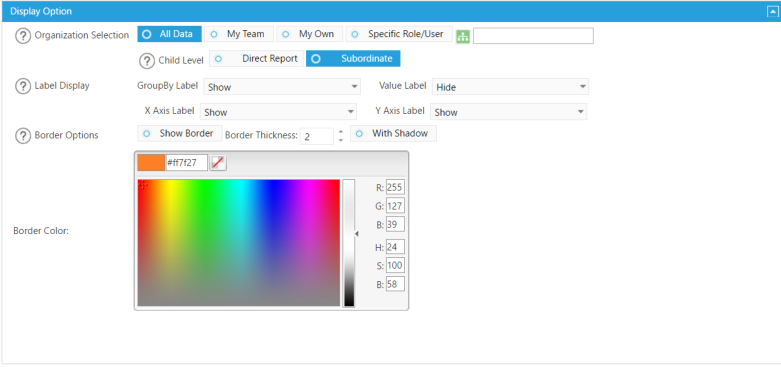Select the My Team option
Screen dimensions: 781x367
[x=239, y=34]
